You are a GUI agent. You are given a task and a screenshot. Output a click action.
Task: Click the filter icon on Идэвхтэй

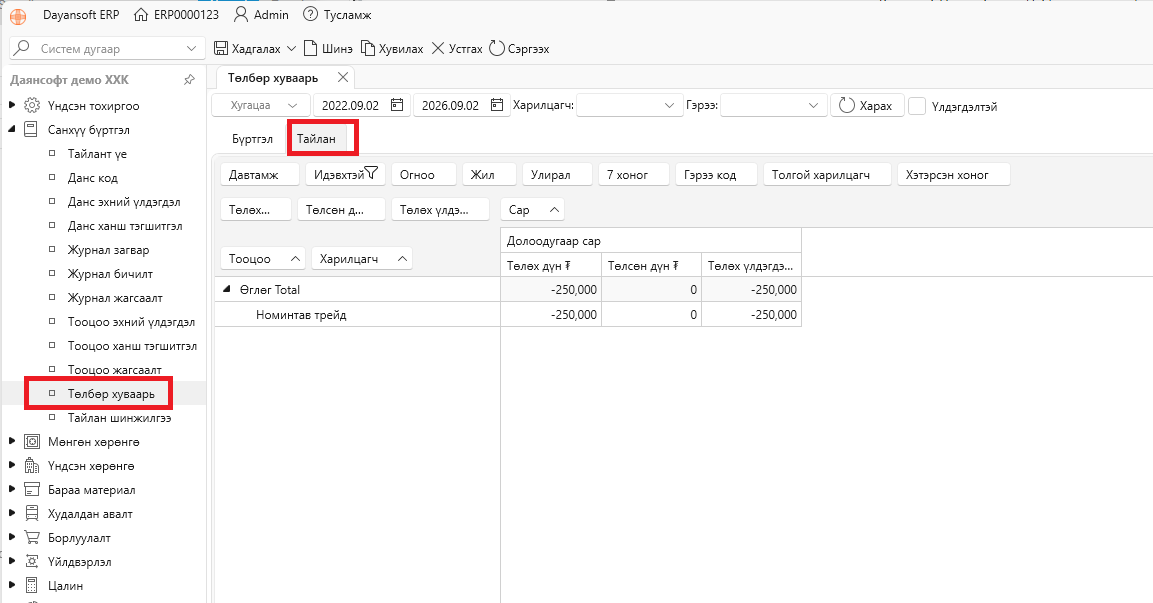pyautogui.click(x=371, y=174)
